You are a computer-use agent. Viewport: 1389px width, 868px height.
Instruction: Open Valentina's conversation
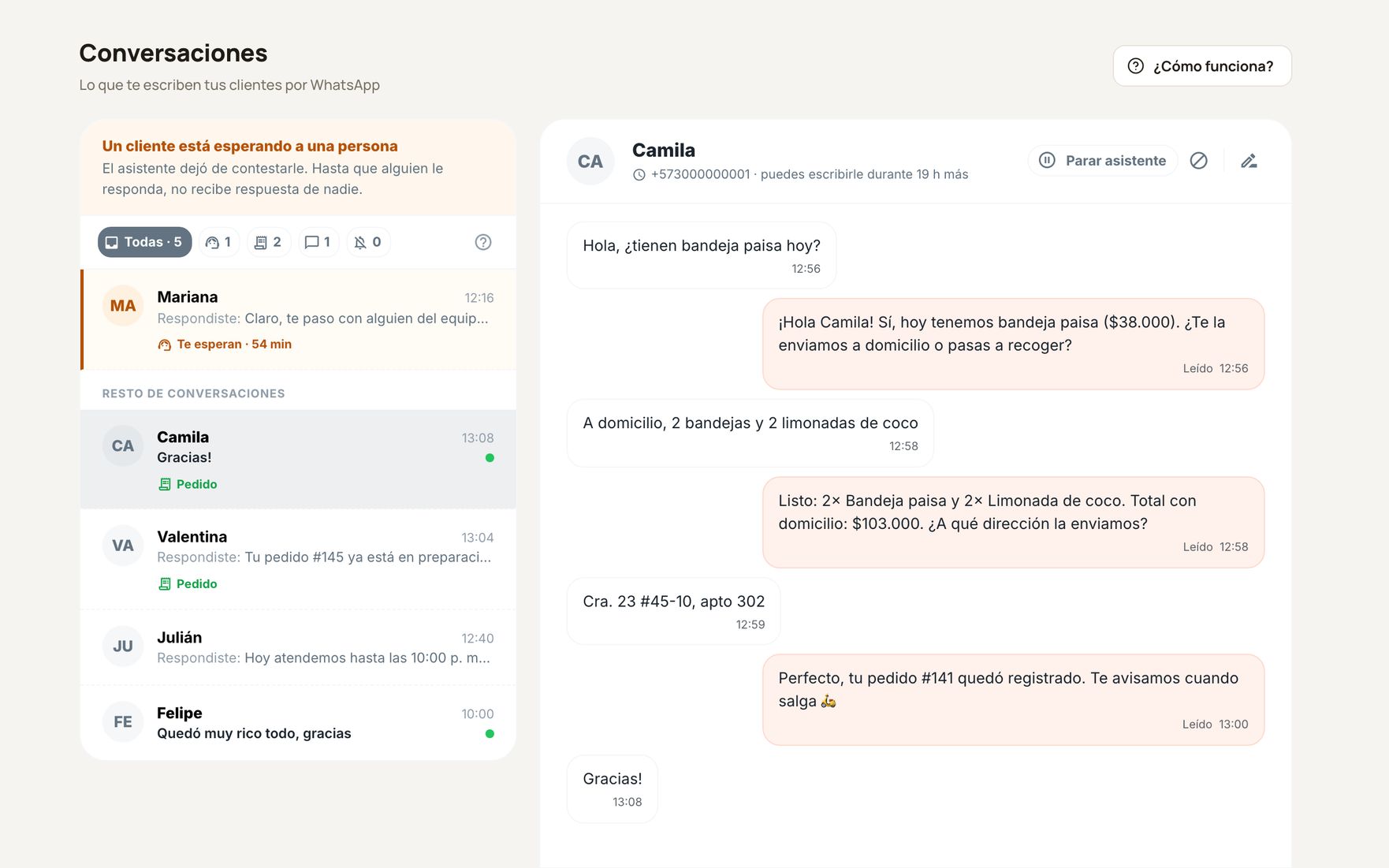click(x=299, y=559)
